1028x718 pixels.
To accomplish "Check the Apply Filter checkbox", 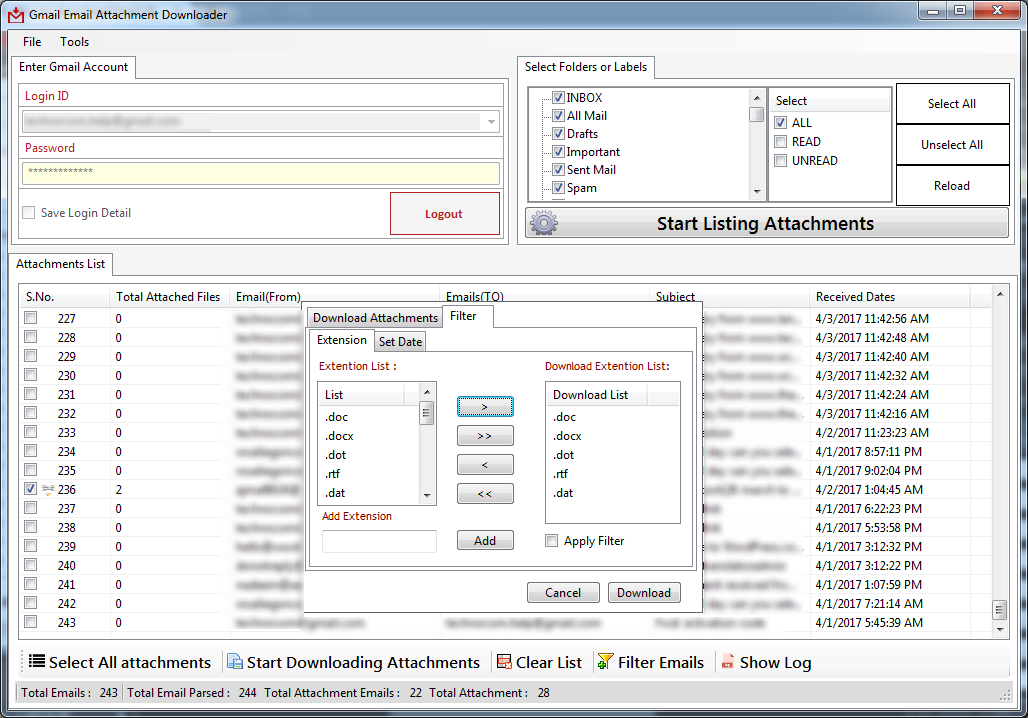I will (x=551, y=540).
